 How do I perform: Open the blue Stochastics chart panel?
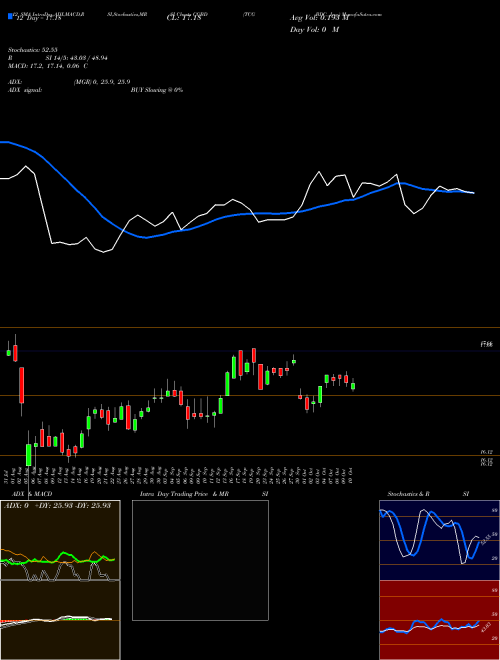click(x=439, y=540)
